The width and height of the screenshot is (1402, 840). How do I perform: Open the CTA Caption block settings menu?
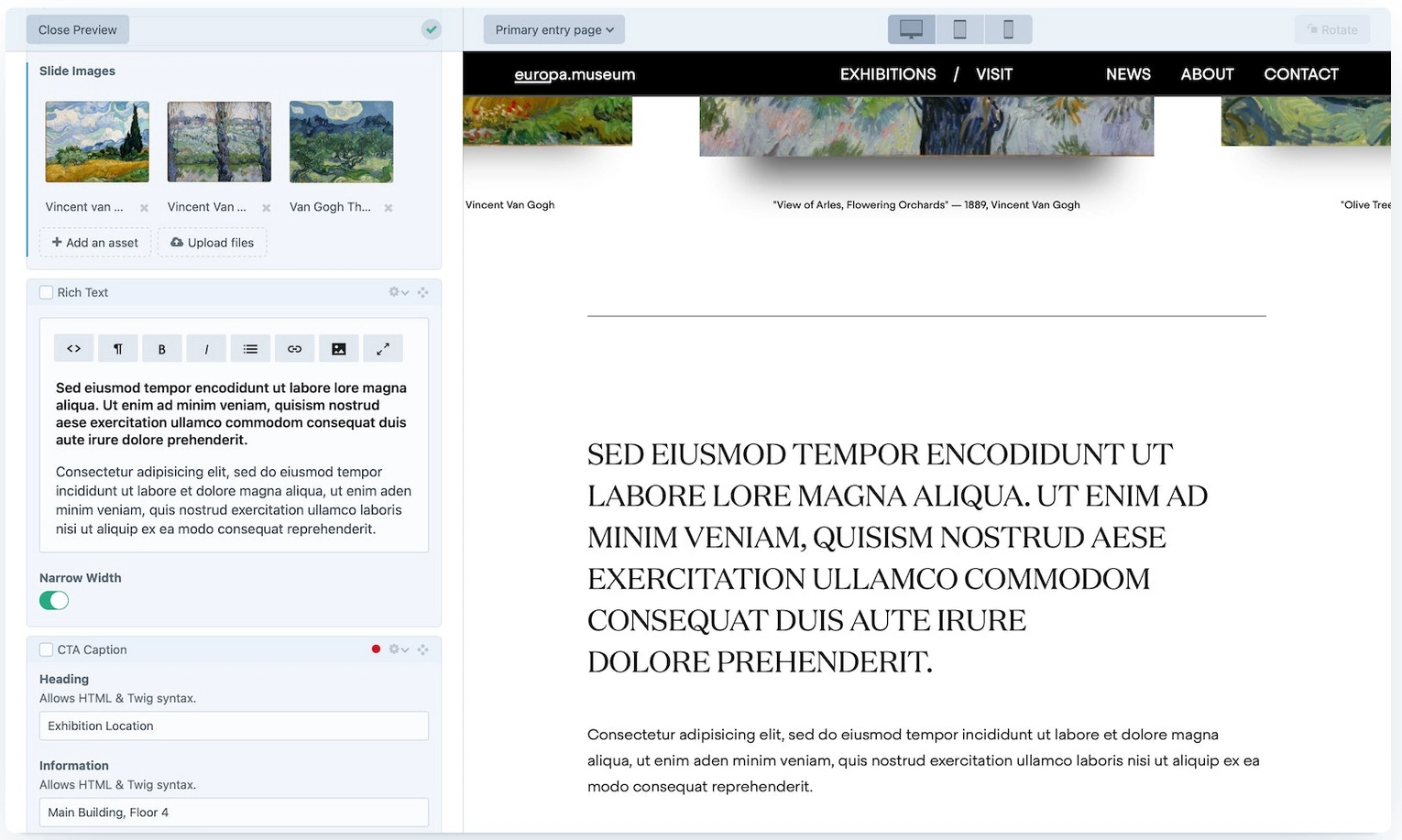pos(399,649)
